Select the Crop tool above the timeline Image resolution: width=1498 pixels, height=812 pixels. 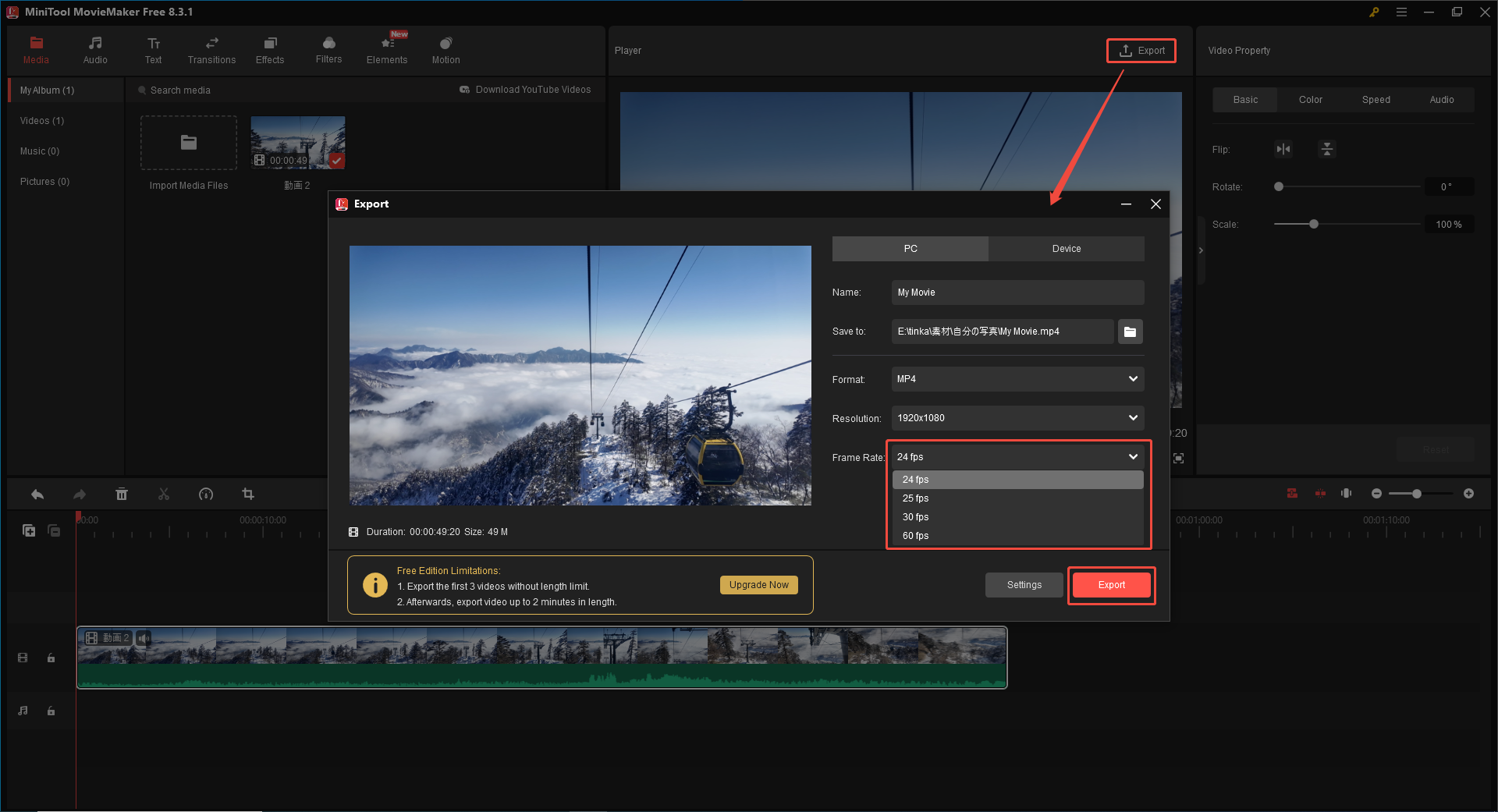(247, 494)
